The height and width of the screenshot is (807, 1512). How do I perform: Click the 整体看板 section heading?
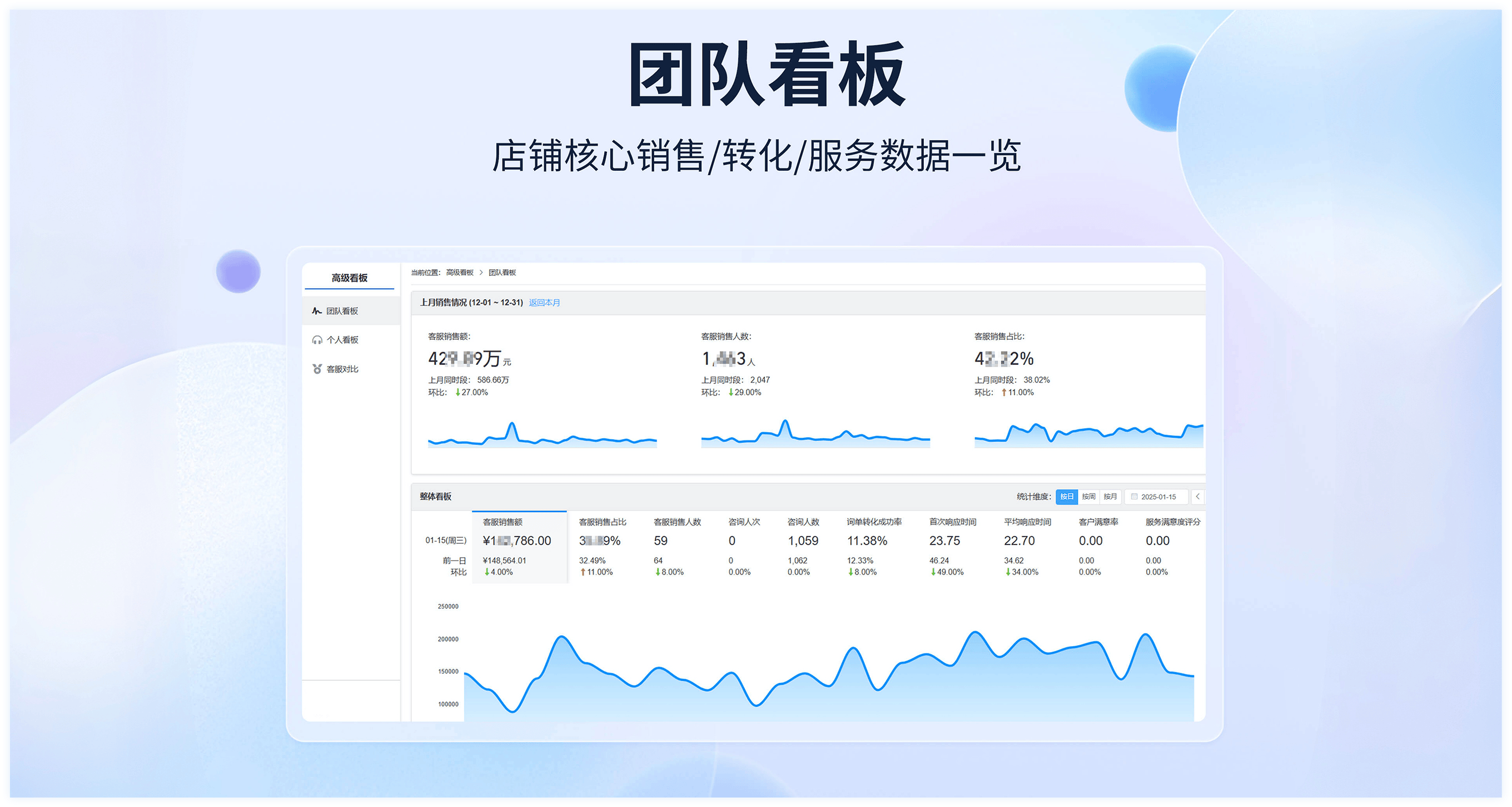point(435,496)
